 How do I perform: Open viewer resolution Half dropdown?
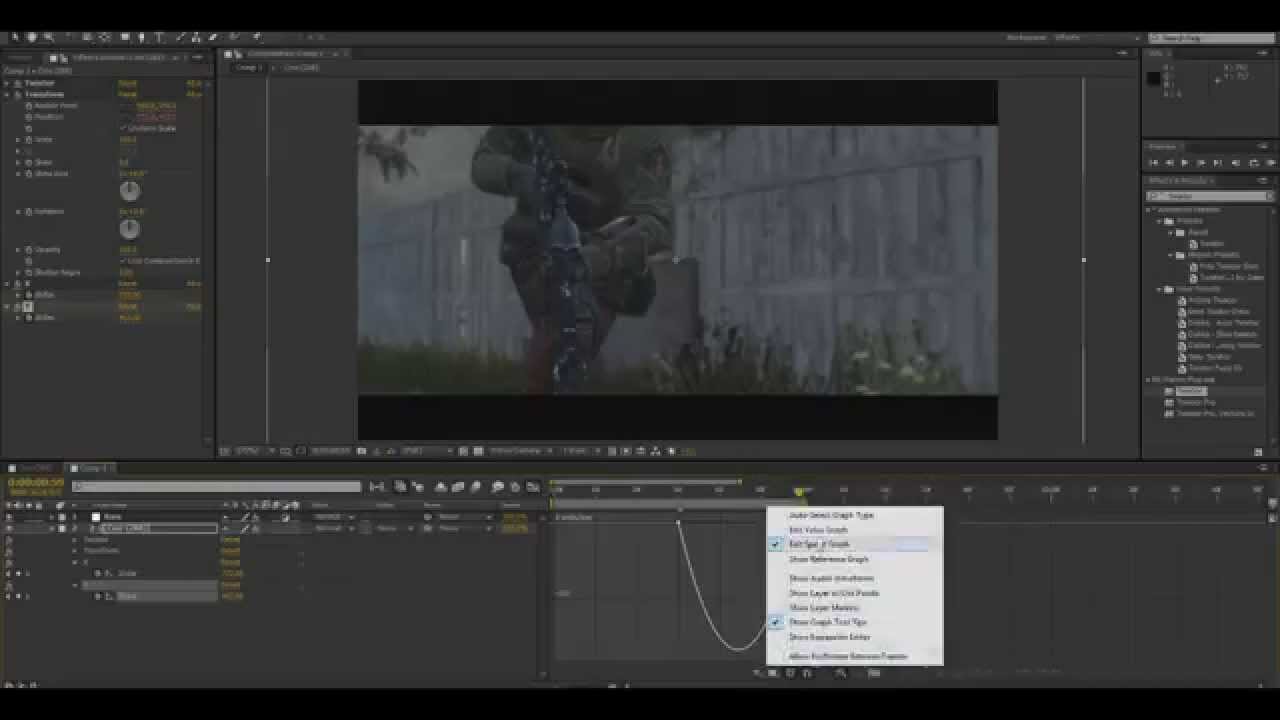coord(426,451)
